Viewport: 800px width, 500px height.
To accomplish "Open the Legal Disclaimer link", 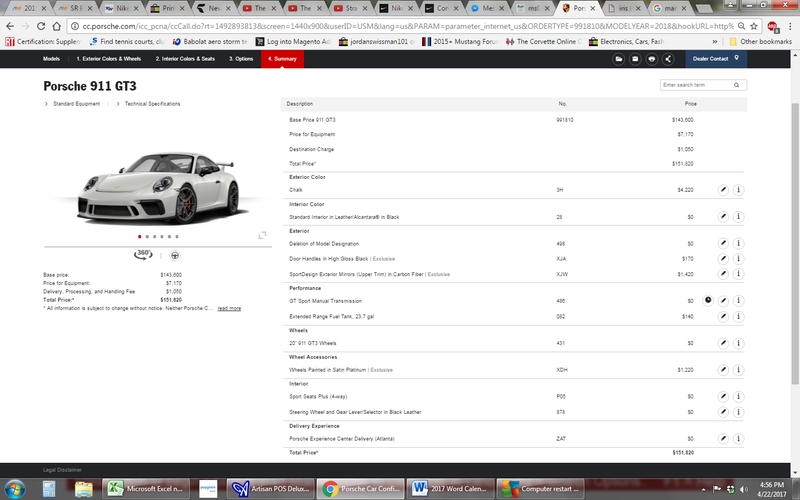I will tap(62, 470).
